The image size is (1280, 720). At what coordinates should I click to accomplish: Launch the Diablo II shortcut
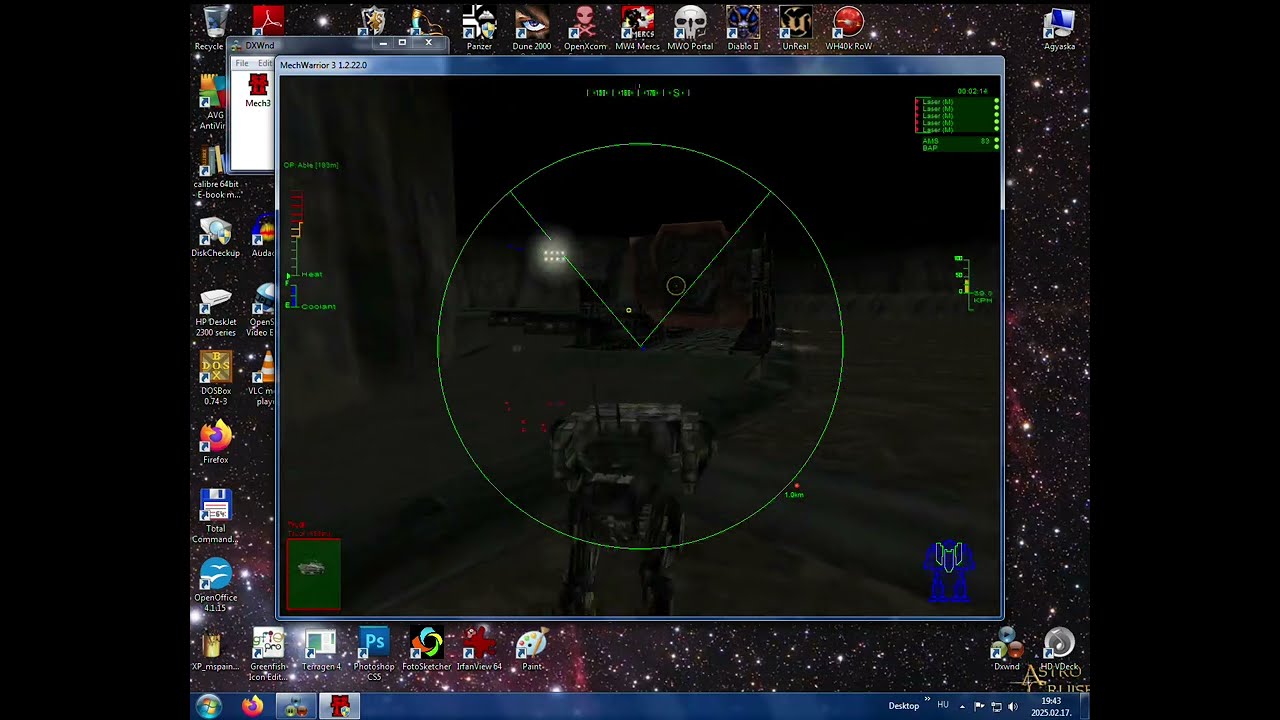743,27
